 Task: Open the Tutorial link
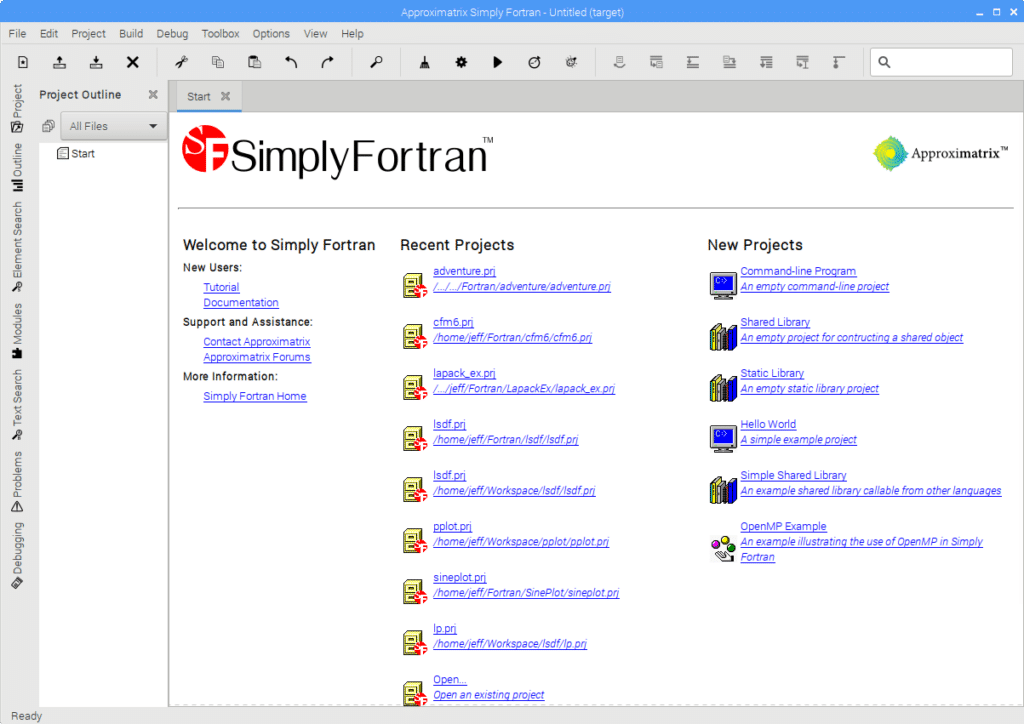(221, 287)
